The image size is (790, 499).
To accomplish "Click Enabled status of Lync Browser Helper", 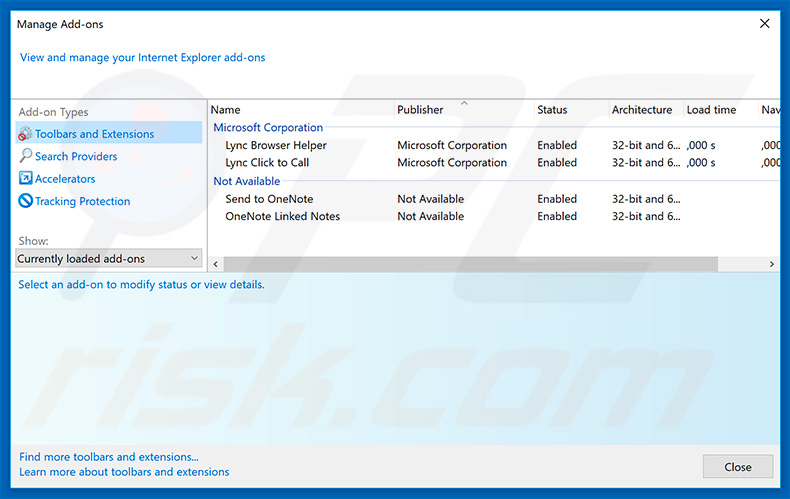I will (557, 145).
